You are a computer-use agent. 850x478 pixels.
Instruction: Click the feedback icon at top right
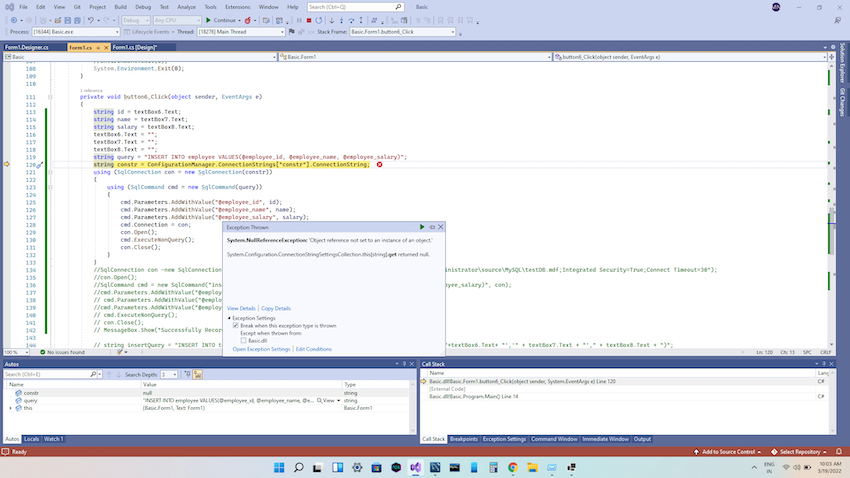(838, 20)
